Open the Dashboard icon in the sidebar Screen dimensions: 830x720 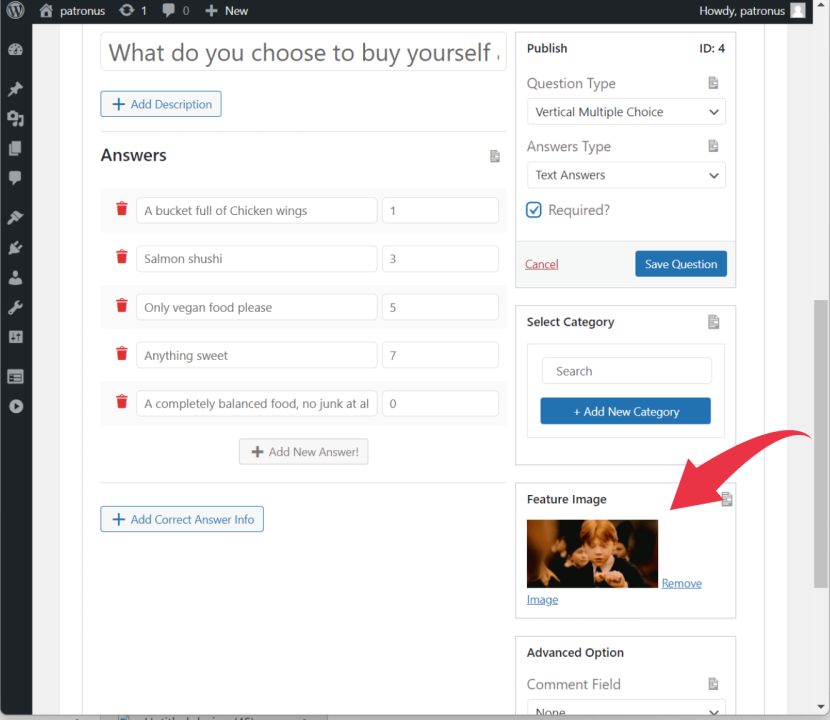pyautogui.click(x=15, y=50)
